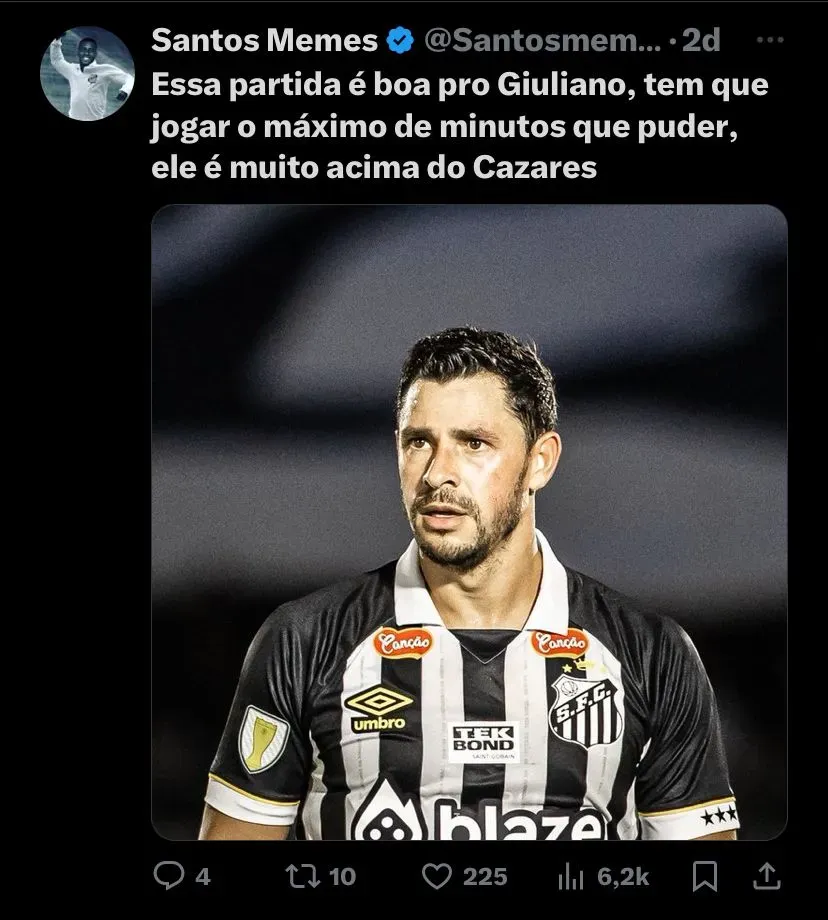Like the tweet with heart icon

point(437,877)
